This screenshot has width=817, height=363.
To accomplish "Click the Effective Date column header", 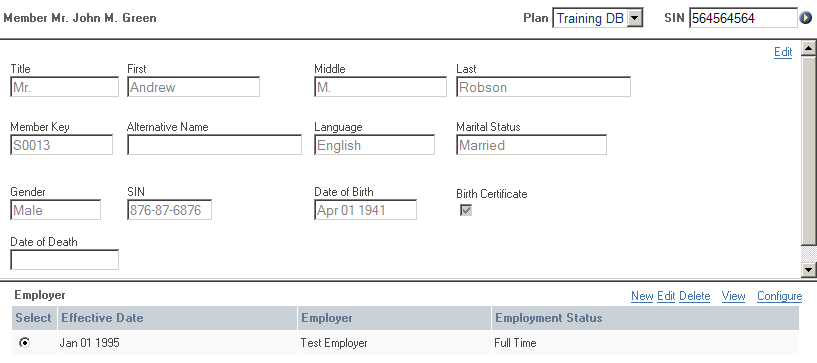I will pos(177,318).
